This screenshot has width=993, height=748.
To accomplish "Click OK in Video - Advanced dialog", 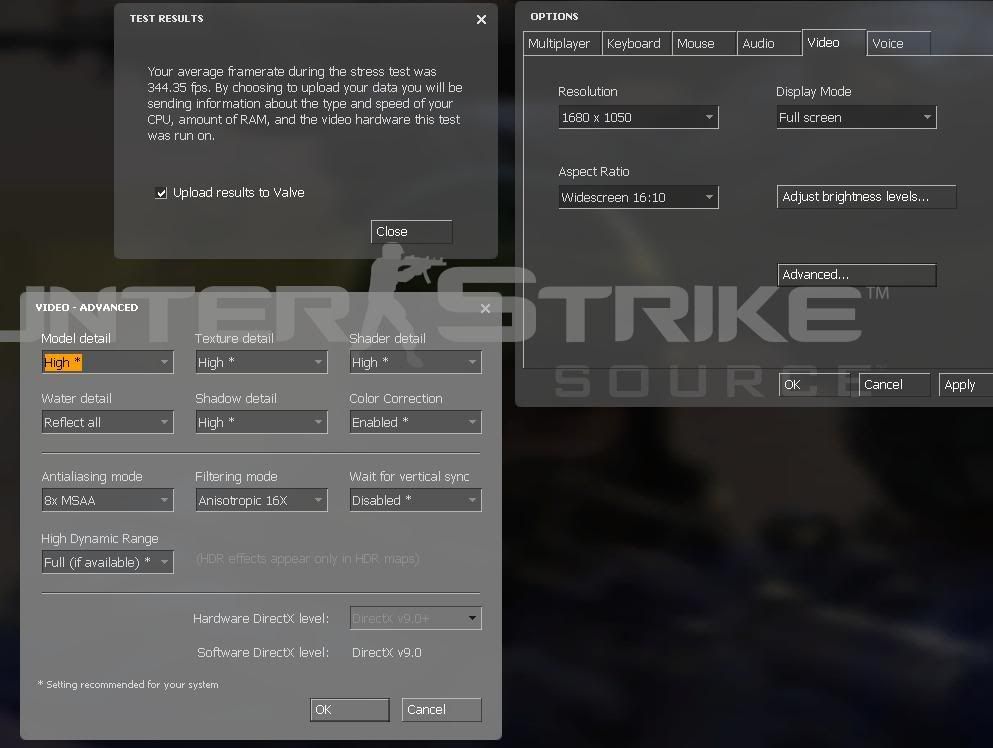I will click(350, 710).
